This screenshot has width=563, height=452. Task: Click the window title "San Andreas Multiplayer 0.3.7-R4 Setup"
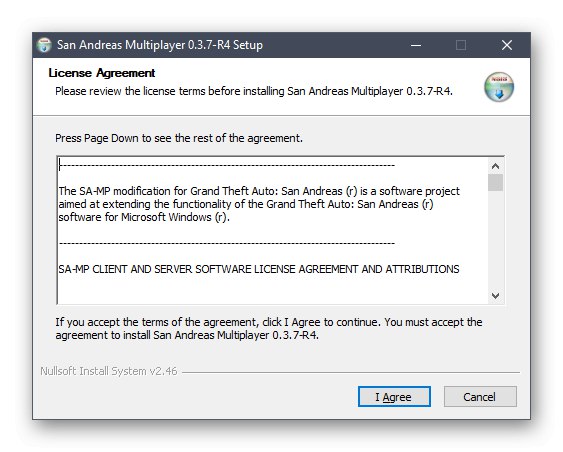tap(160, 45)
